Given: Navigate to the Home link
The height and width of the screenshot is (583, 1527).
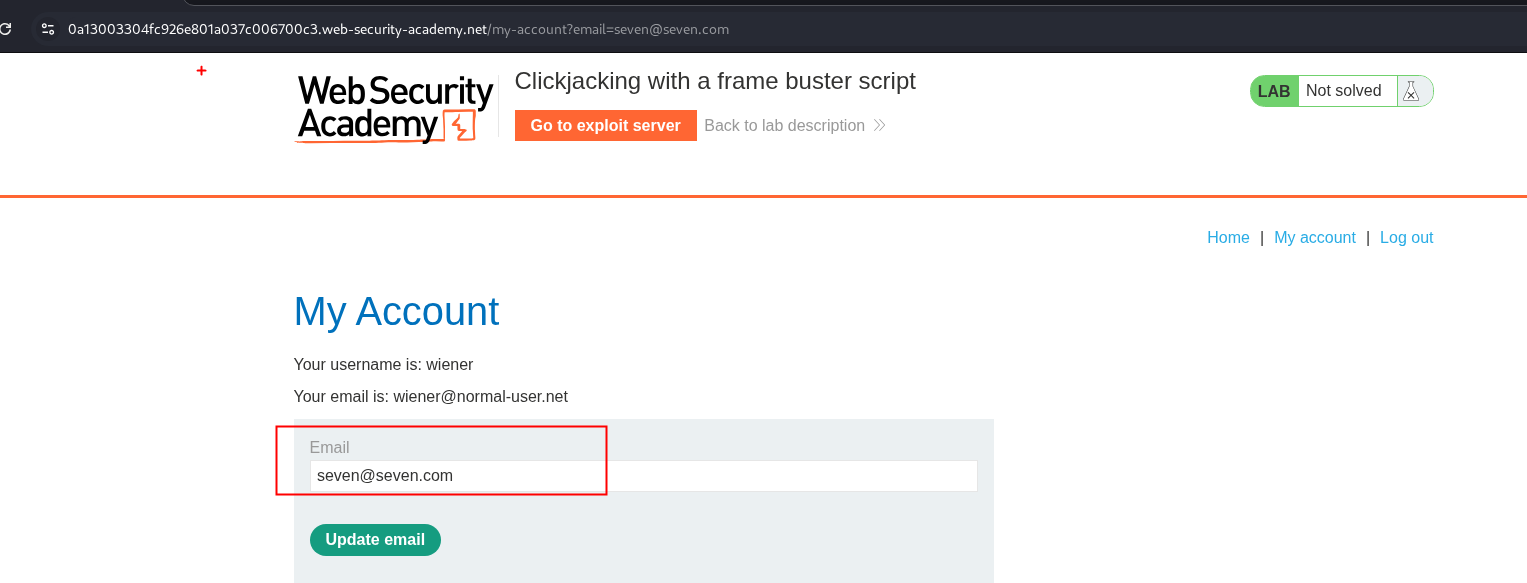Looking at the screenshot, I should (1228, 238).
